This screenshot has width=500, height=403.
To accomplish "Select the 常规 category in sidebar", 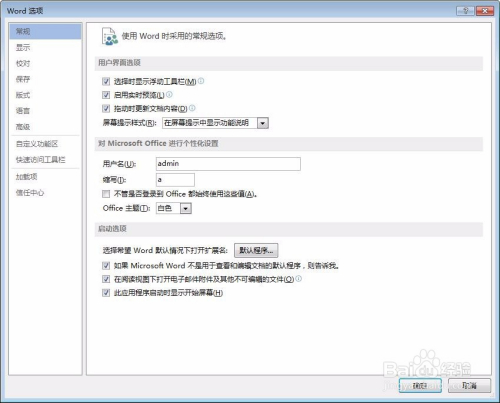I will (45, 31).
